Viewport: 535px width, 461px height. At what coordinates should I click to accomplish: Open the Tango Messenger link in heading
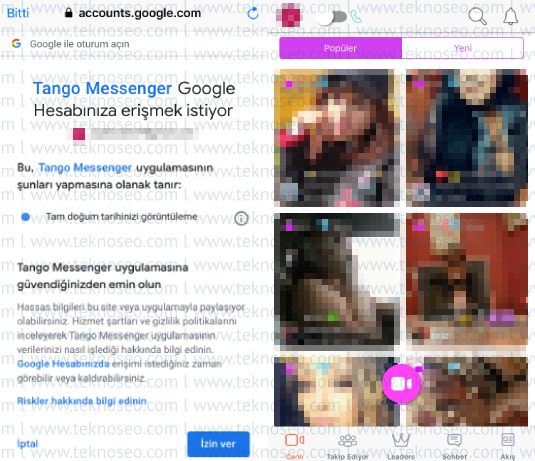click(102, 88)
